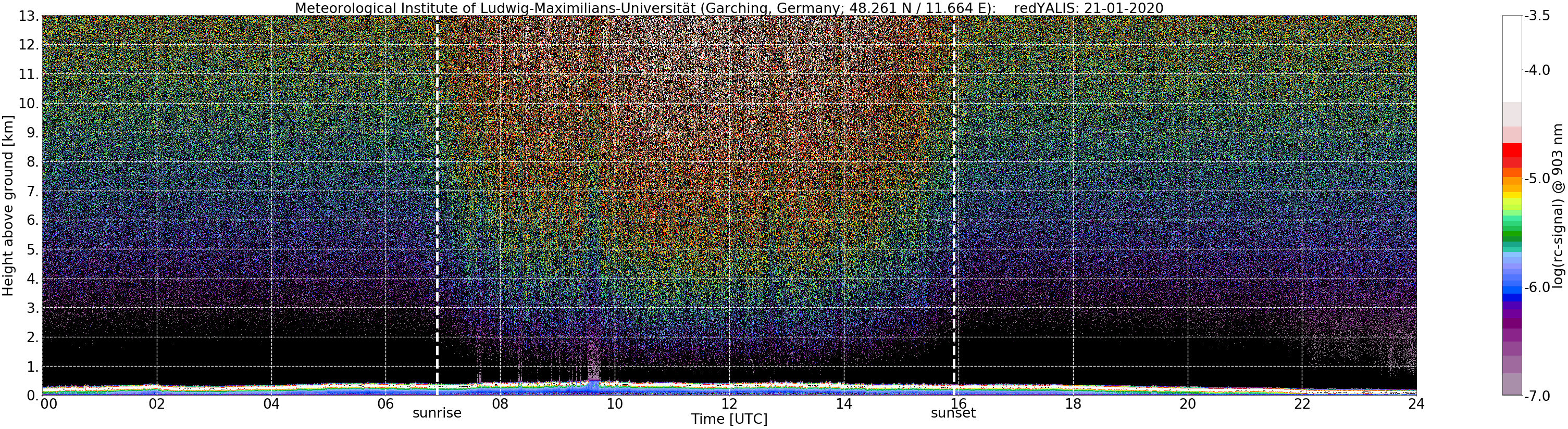Click the y-axis tick label '12.'

[29, 45]
